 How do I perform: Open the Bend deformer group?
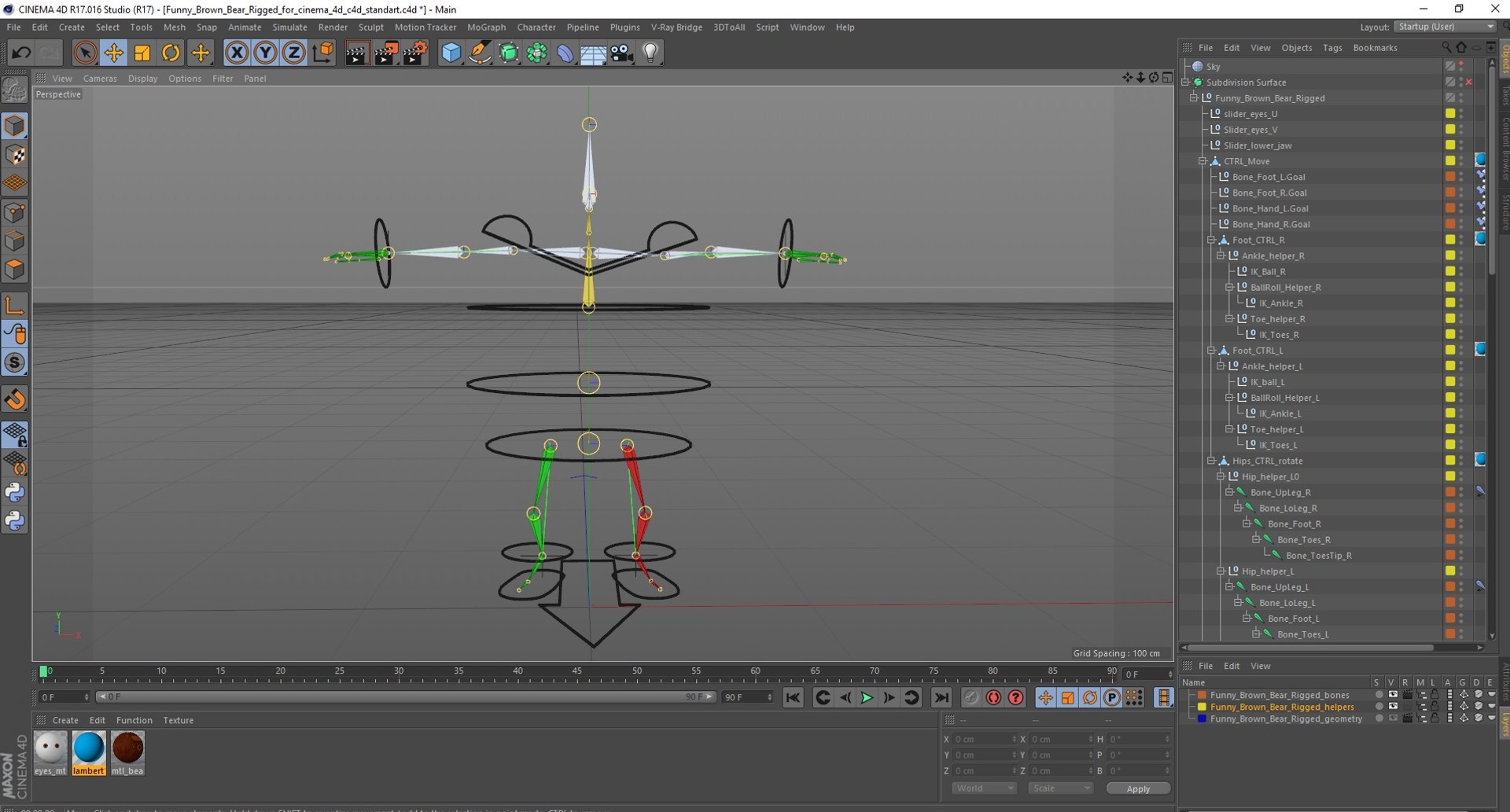[x=565, y=53]
